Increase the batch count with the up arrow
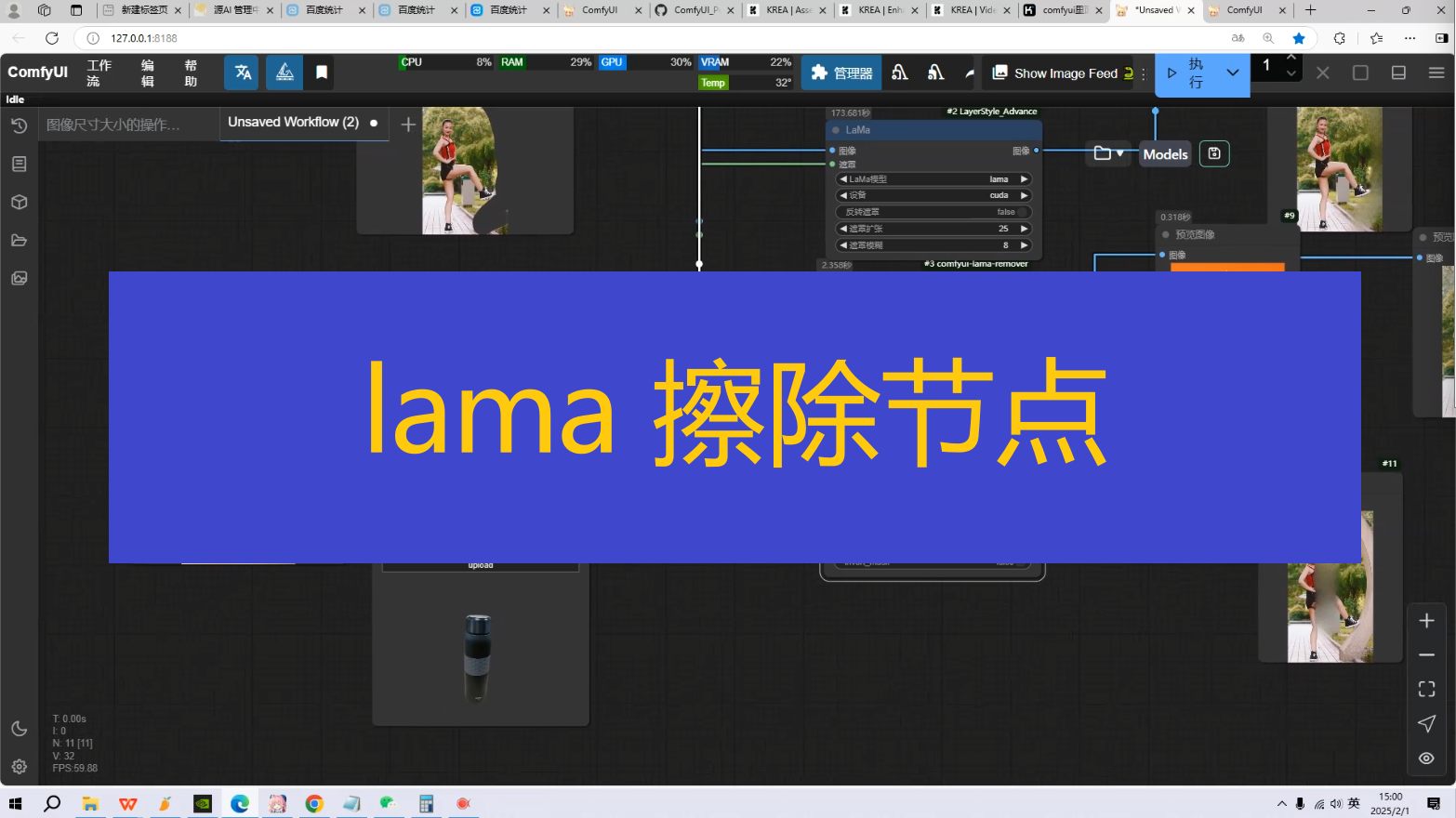This screenshot has height=818, width=1456. coord(1291,58)
